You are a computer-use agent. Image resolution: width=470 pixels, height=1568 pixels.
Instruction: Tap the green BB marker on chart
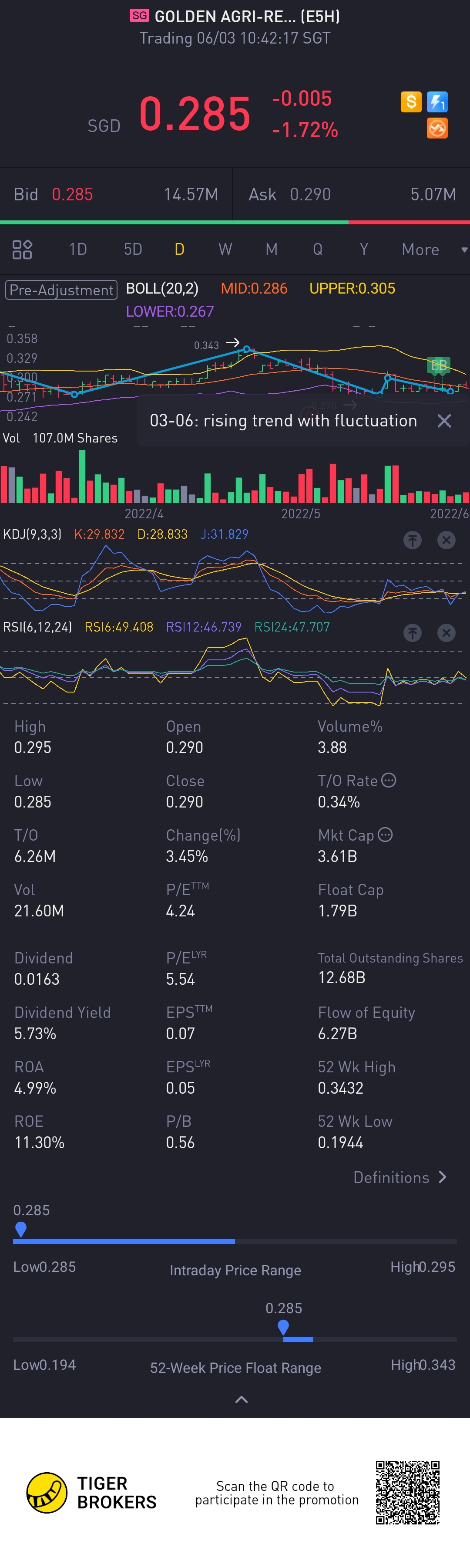tap(438, 365)
